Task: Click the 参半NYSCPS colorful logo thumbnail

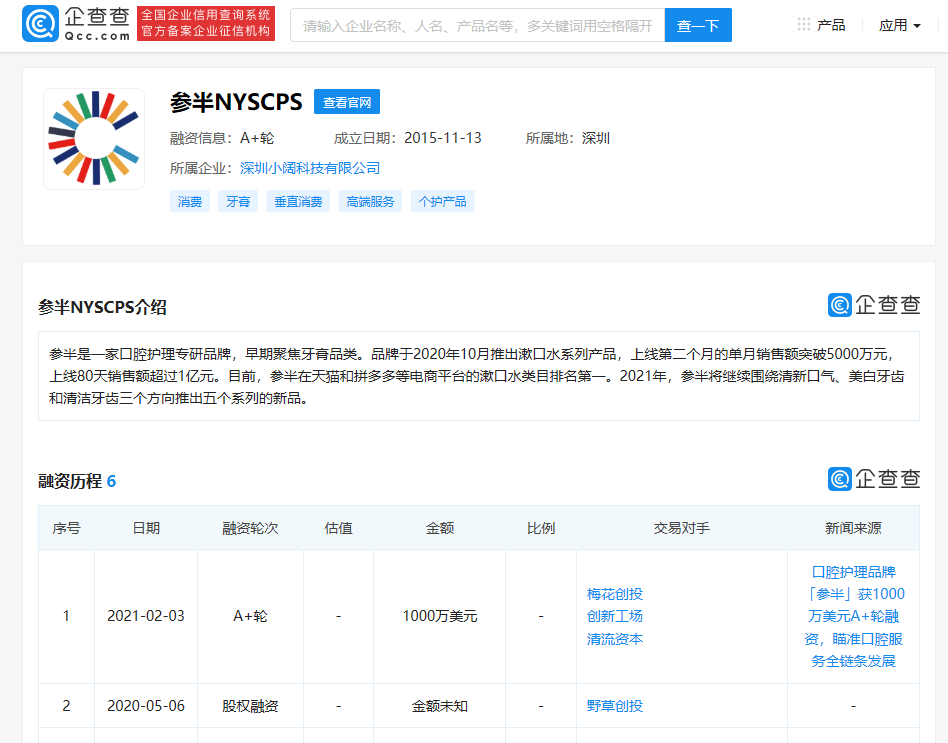Action: 94,138
